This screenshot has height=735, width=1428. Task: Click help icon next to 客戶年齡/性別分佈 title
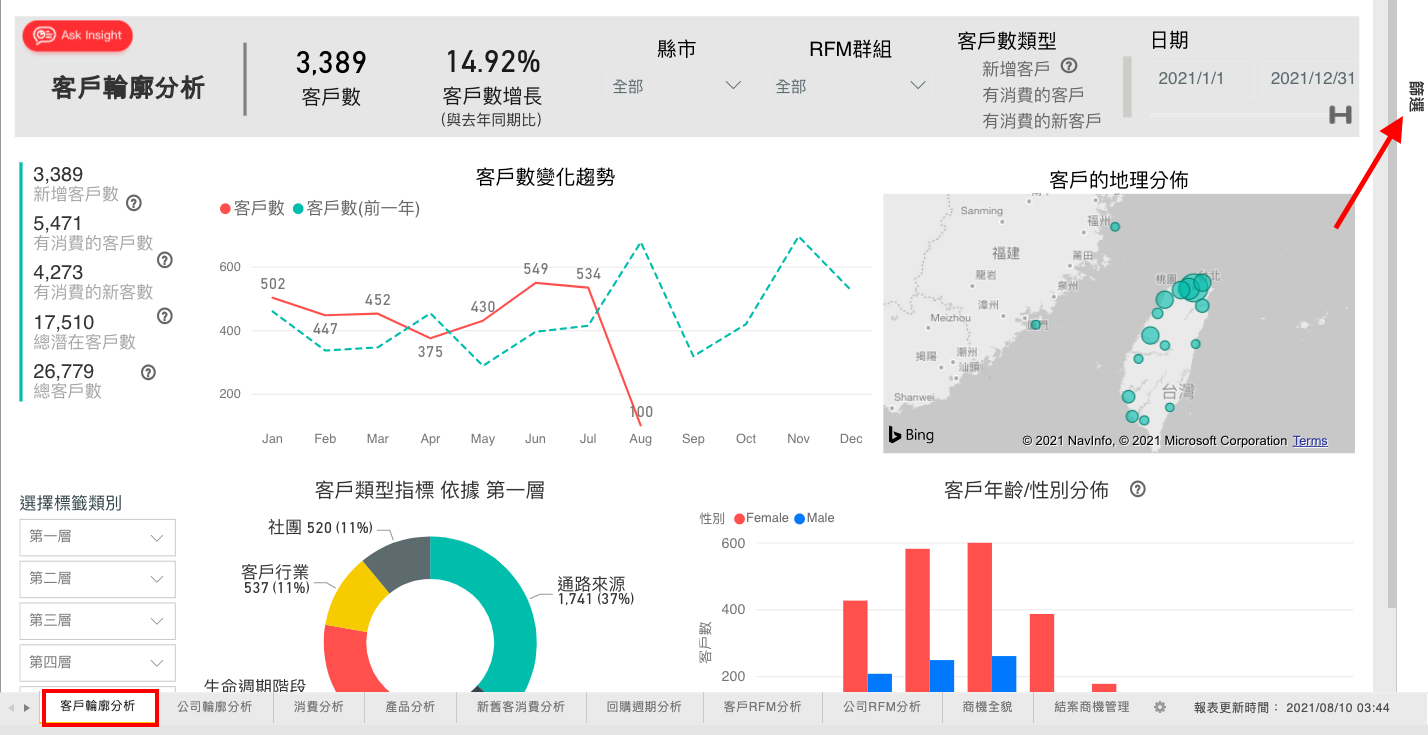1137,490
